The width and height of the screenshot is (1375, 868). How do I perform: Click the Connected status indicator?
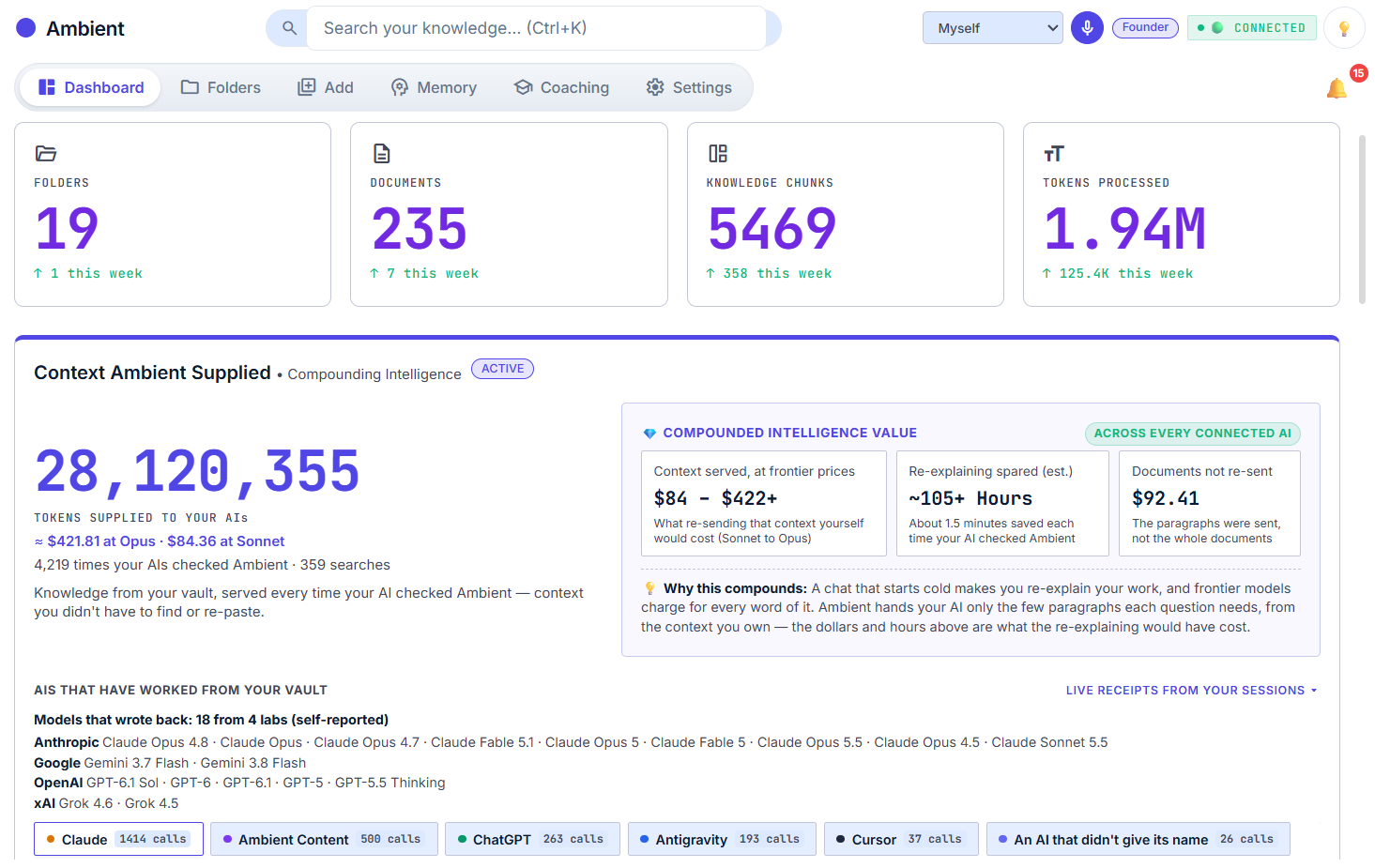tap(1252, 28)
